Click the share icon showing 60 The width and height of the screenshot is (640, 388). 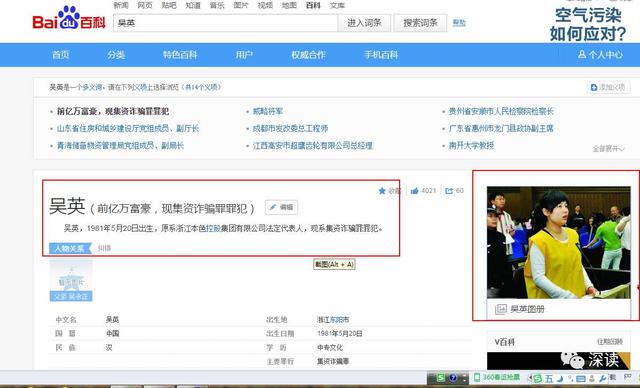click(449, 191)
